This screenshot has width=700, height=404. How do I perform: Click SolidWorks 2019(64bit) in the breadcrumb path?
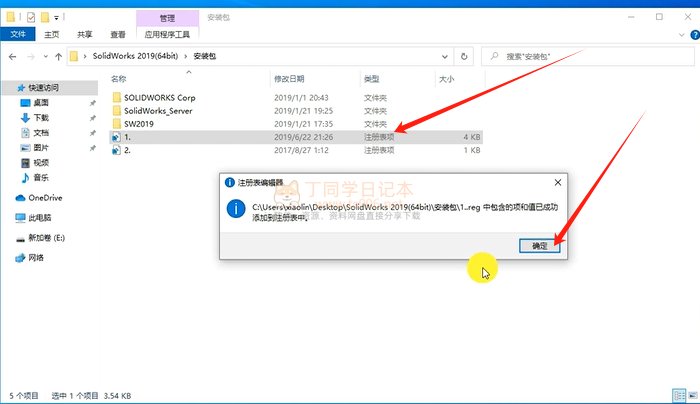pos(139,55)
